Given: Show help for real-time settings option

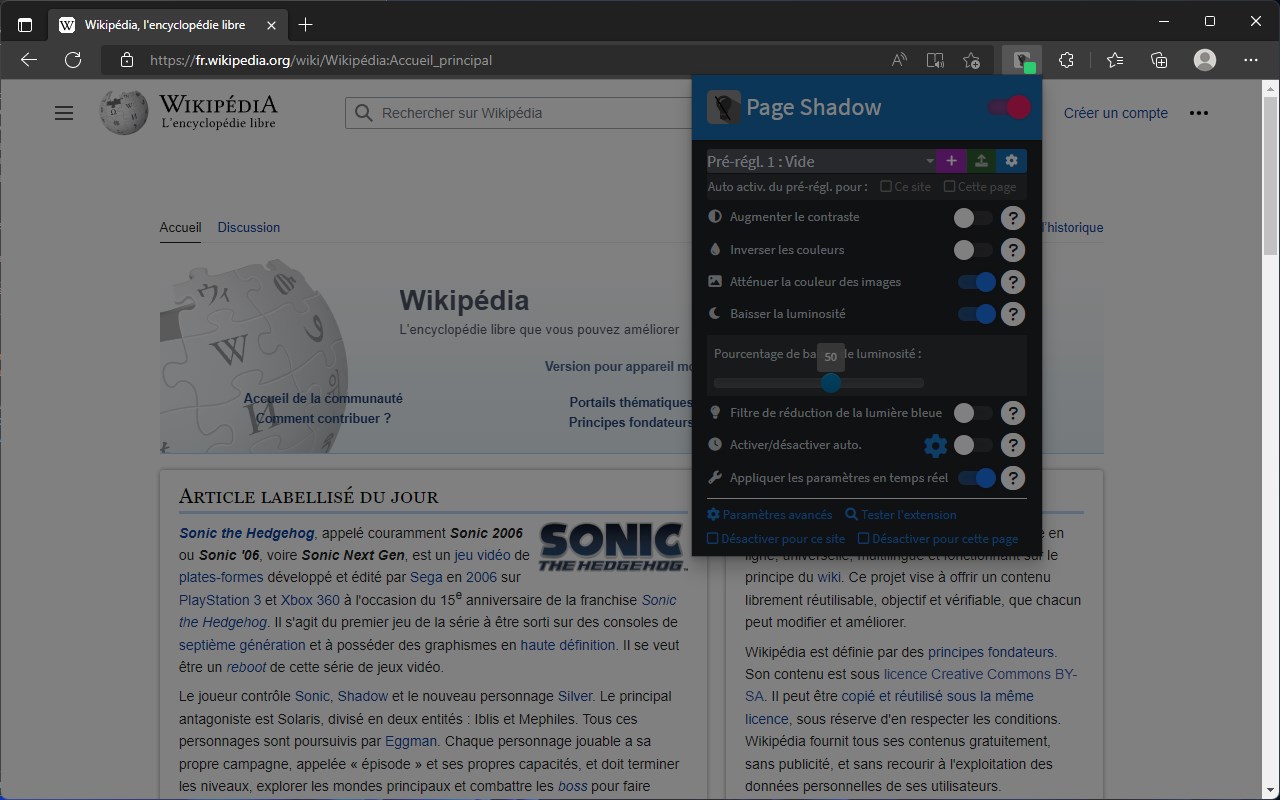Looking at the screenshot, I should (1013, 479).
